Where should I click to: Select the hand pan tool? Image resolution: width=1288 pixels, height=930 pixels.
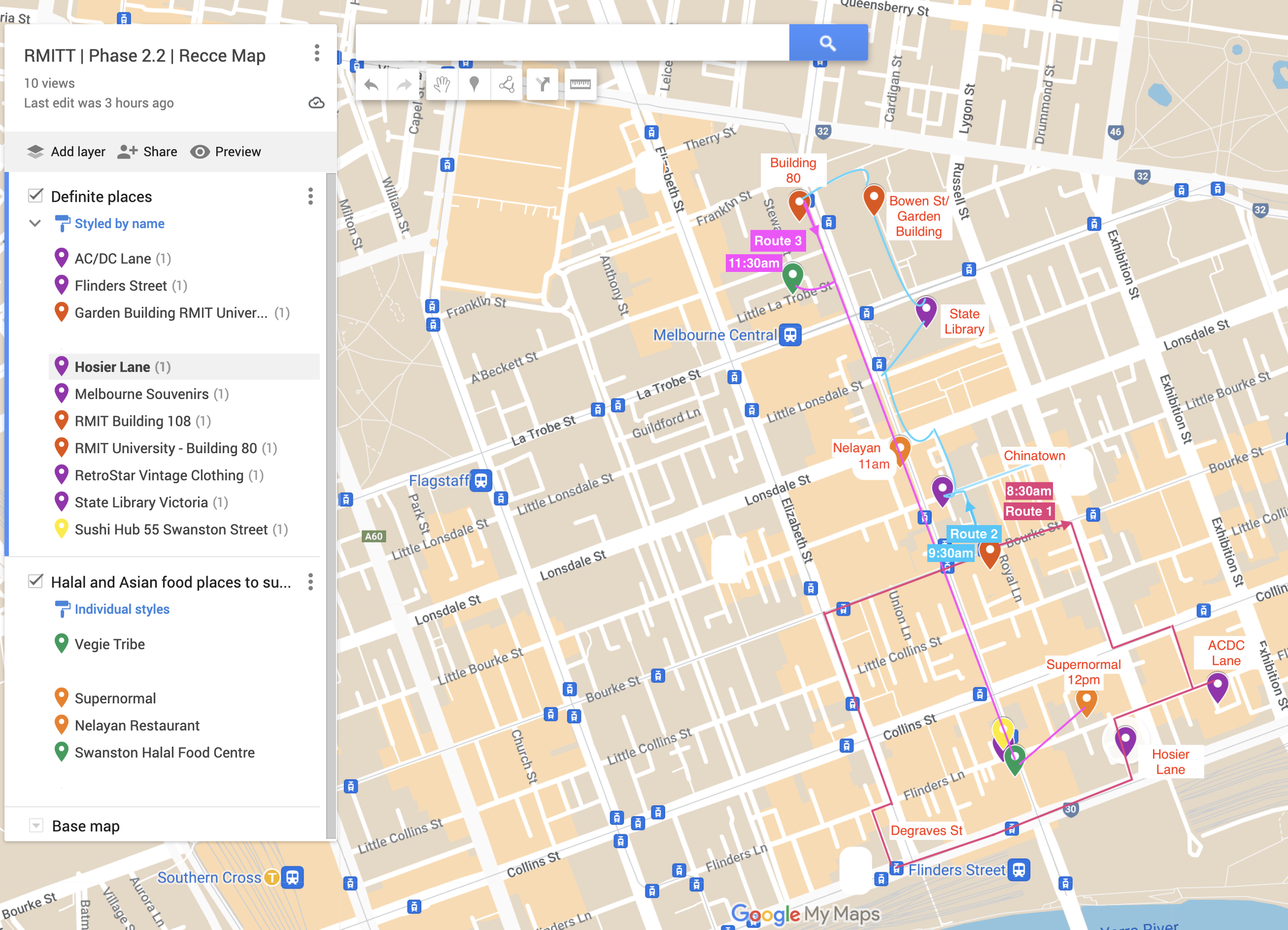pos(442,85)
